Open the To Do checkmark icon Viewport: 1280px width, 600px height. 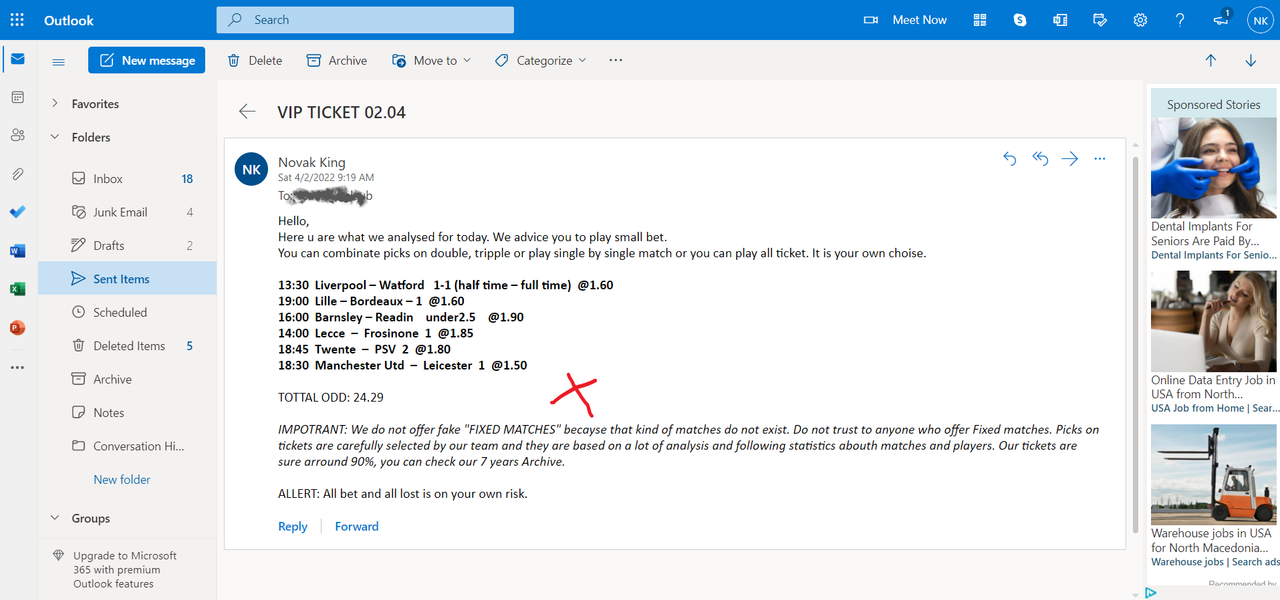[17, 212]
